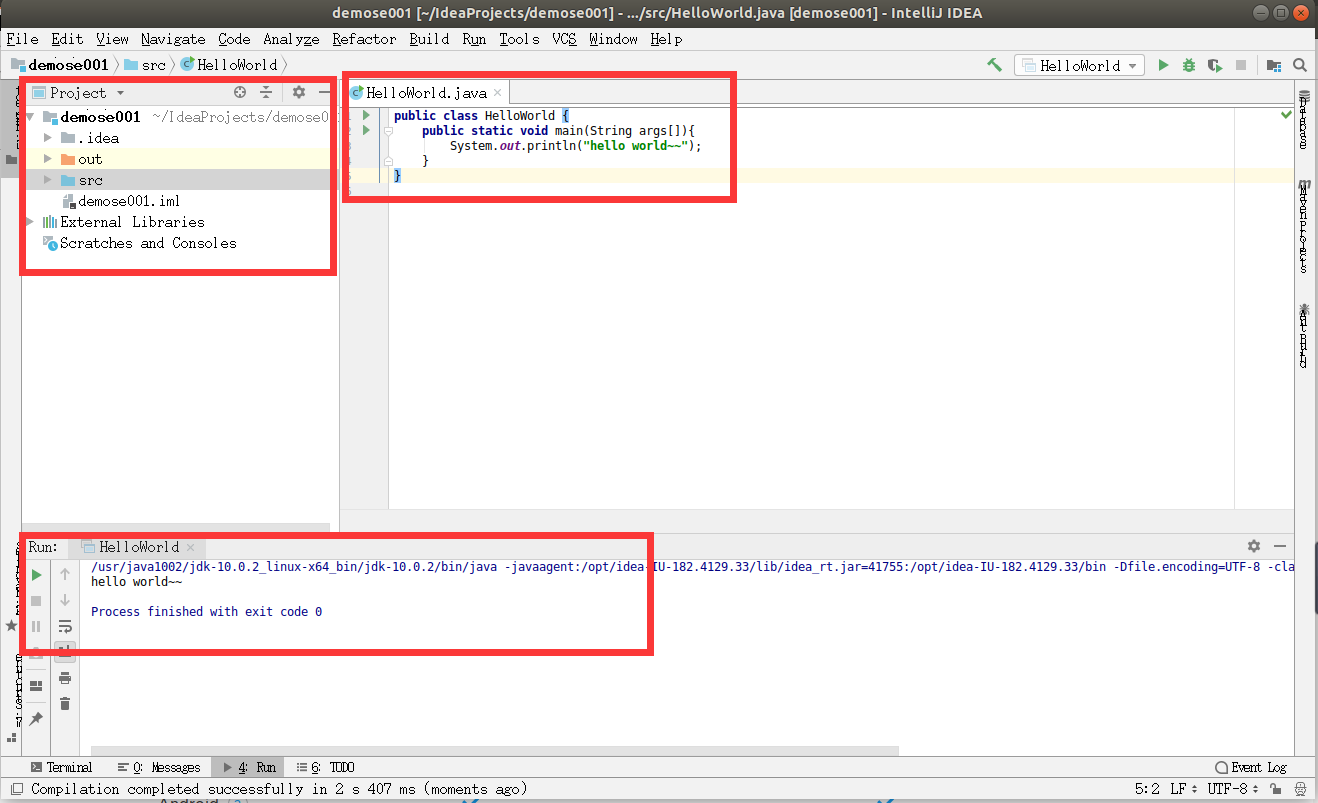The width and height of the screenshot is (1318, 803).
Task: Open the HelloWorld run configuration dropdown
Action: [1079, 65]
